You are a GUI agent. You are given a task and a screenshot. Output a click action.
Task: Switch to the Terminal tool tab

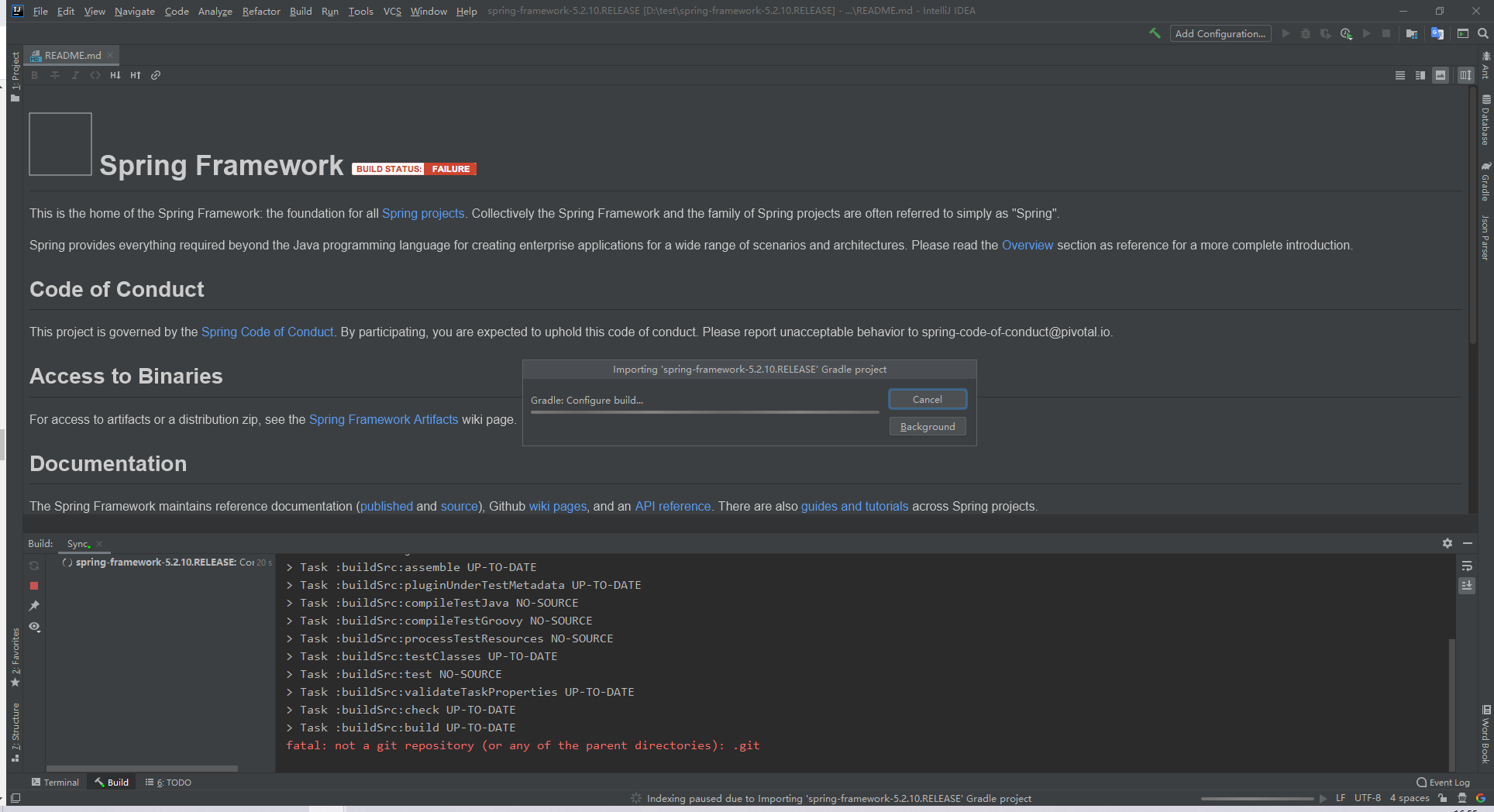pos(55,783)
